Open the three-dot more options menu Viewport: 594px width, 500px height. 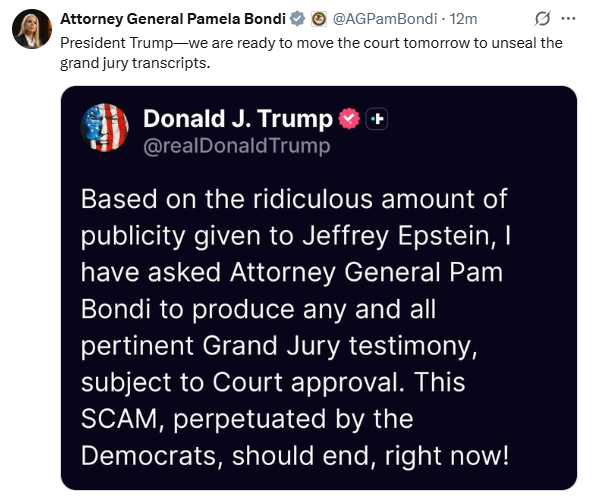point(568,18)
